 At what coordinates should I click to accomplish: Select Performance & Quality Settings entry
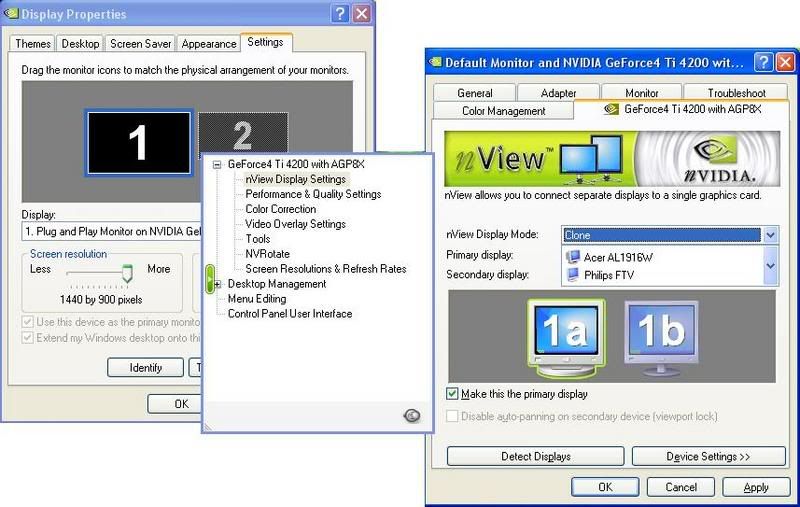[x=313, y=194]
